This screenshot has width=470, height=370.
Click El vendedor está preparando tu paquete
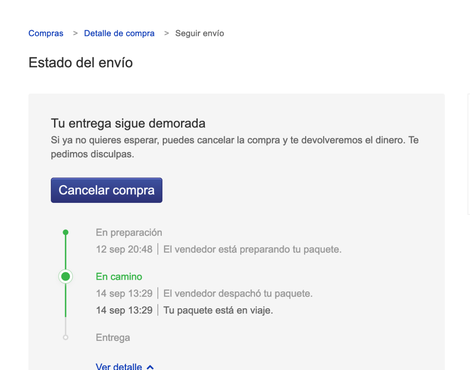[x=252, y=249]
